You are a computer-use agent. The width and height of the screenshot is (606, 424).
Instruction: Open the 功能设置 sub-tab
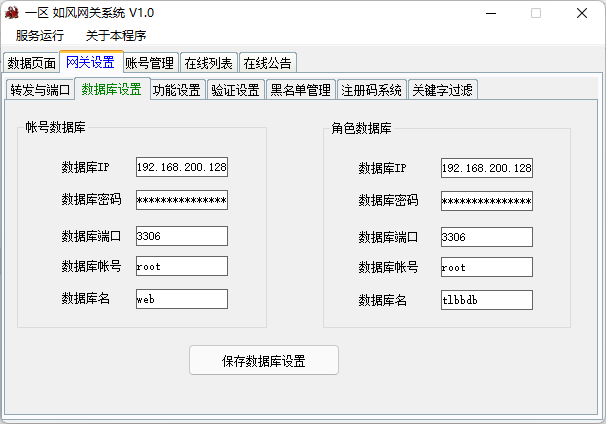click(177, 90)
